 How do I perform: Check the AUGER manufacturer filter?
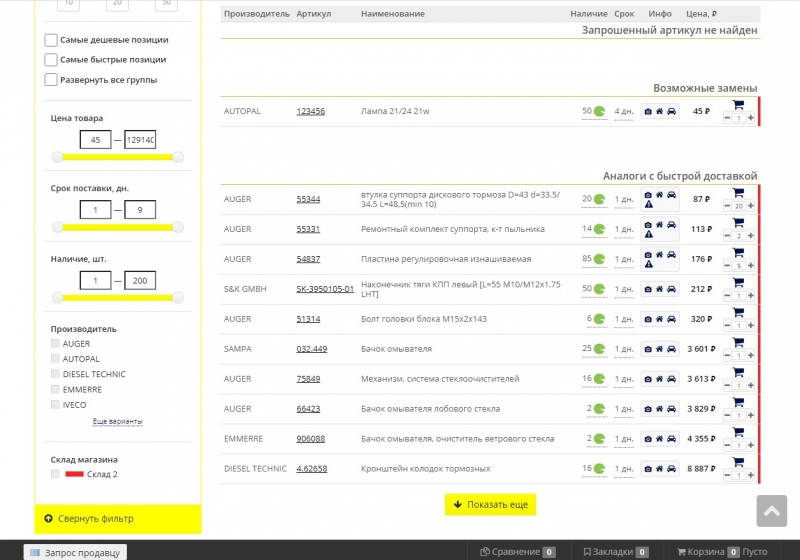[x=55, y=343]
